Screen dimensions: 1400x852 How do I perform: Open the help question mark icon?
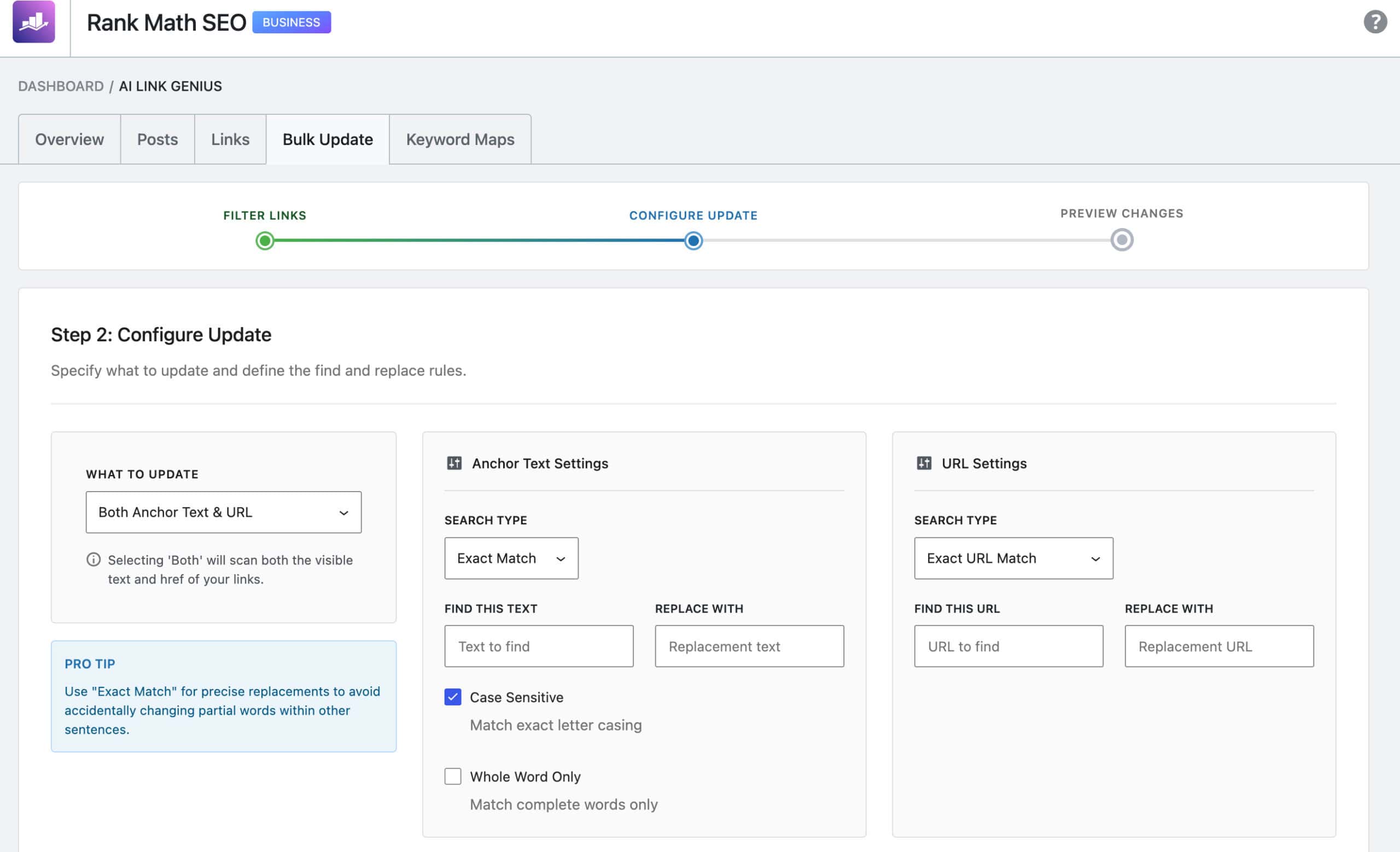[x=1375, y=22]
